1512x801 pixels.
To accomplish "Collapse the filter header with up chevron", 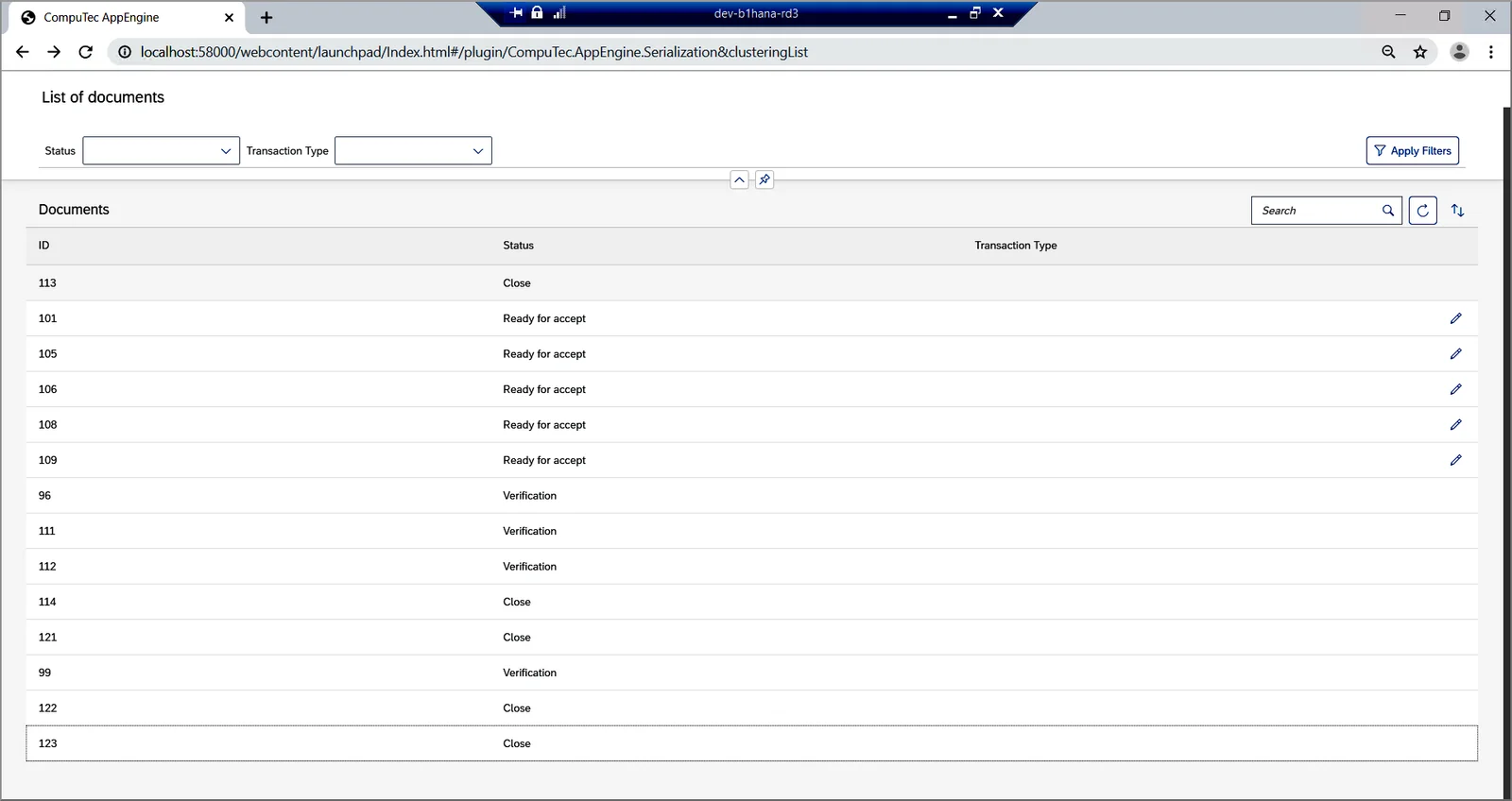I will click(739, 179).
